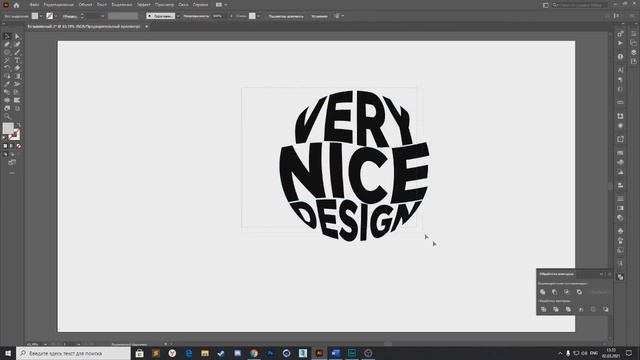Open fill color dropdown in control bar

41,16
